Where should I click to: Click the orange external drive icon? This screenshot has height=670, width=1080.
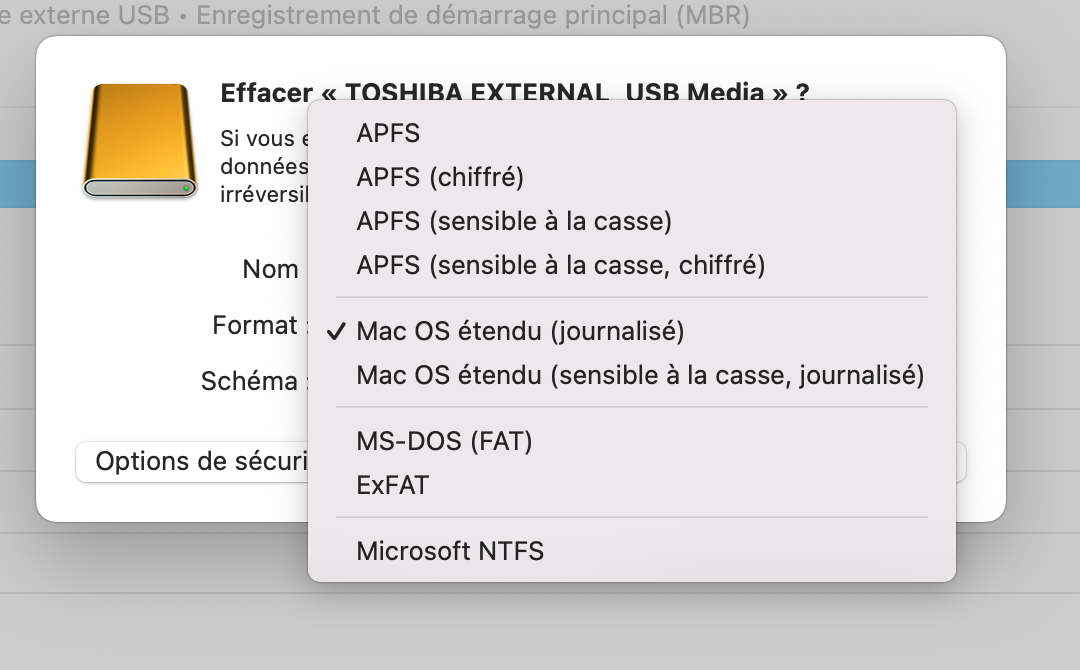tap(140, 141)
